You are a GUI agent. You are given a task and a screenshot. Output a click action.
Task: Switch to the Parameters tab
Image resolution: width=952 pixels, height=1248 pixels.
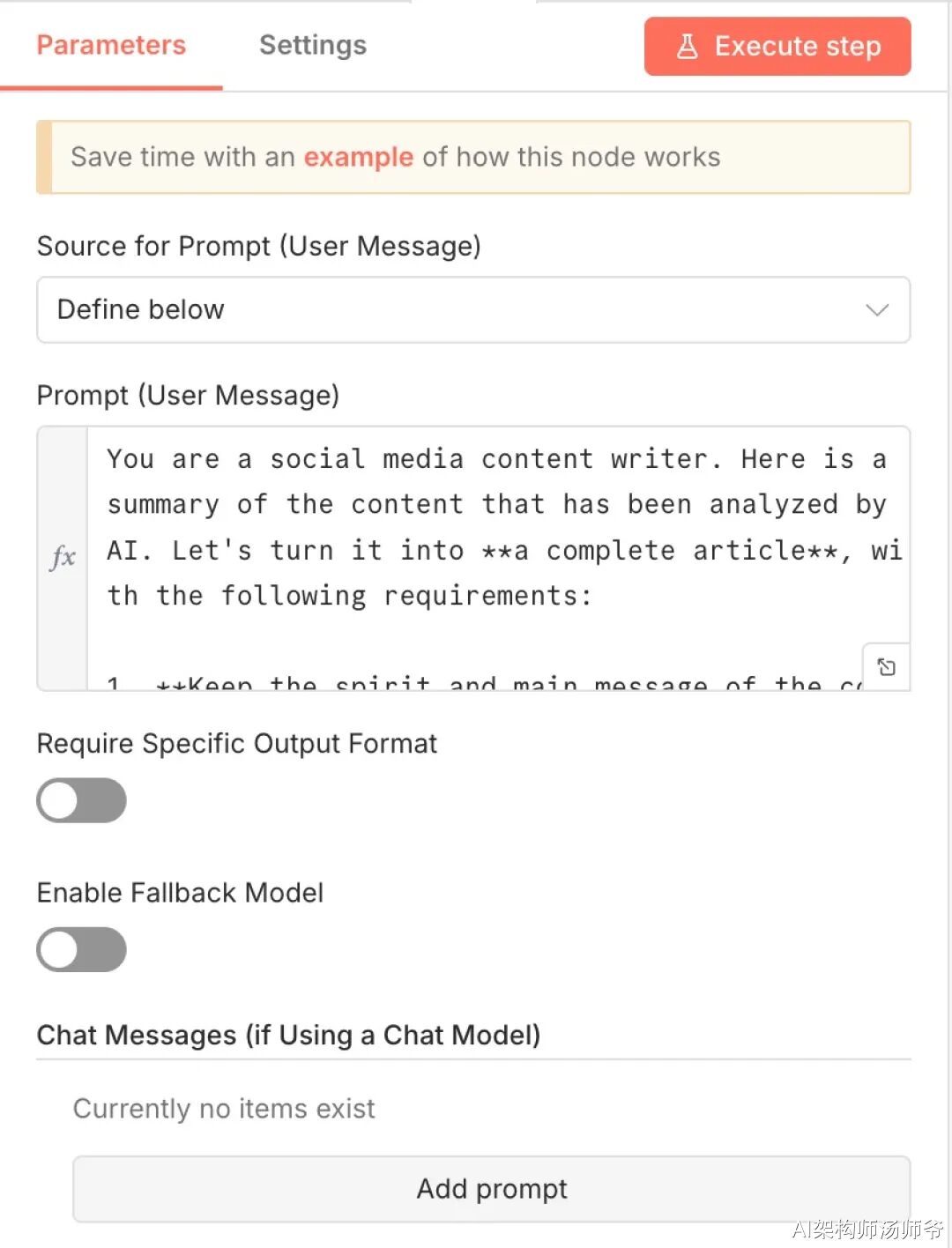tap(111, 46)
